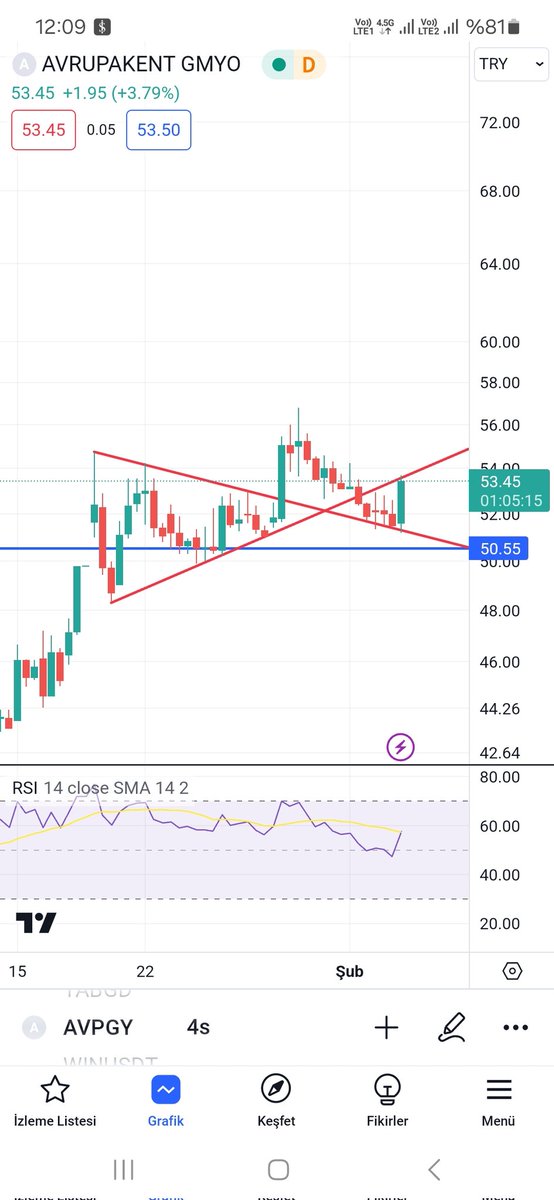Open the three-dot more options
Viewport: 554px width, 1200px height.
point(516,1027)
